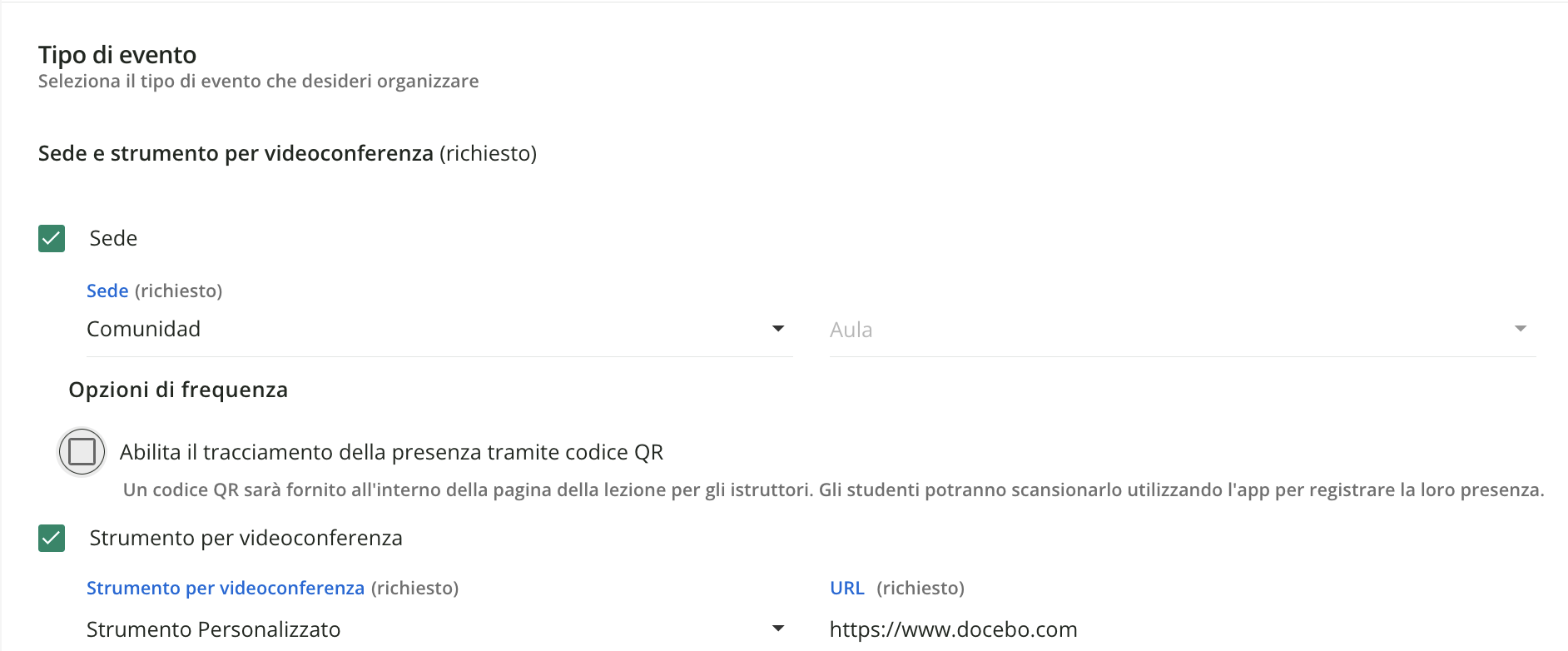Click the Strumento Personalizzato dropdown arrow
Screen dimensions: 1568x651
pyautogui.click(x=777, y=629)
